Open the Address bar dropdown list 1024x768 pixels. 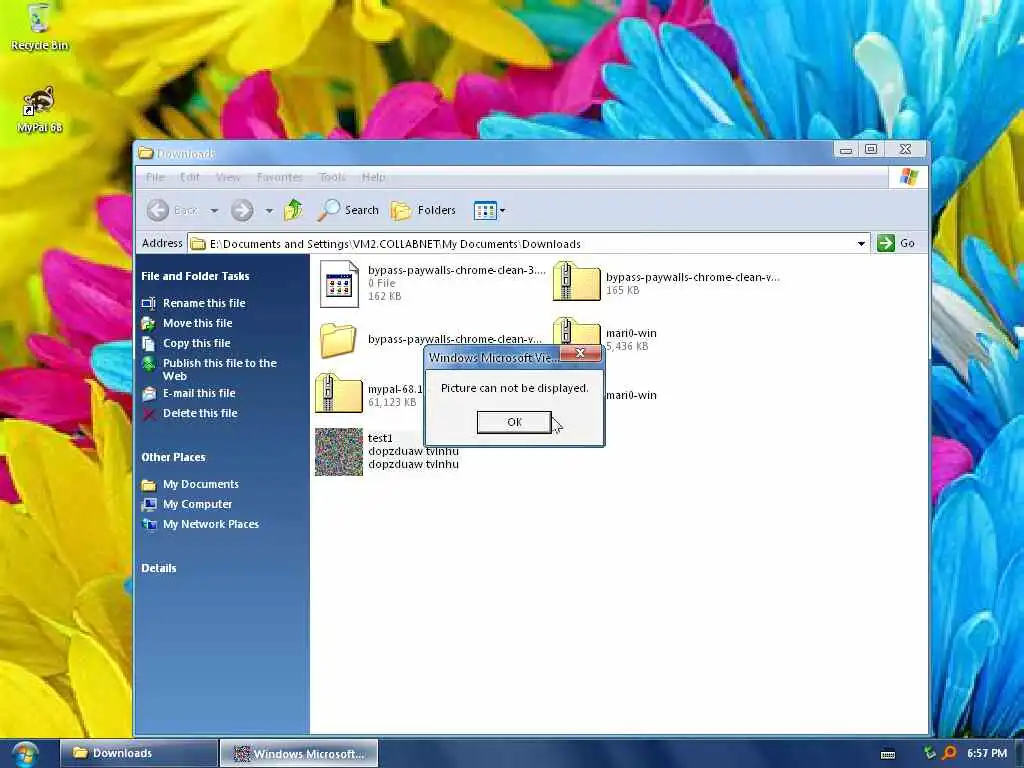pos(861,244)
